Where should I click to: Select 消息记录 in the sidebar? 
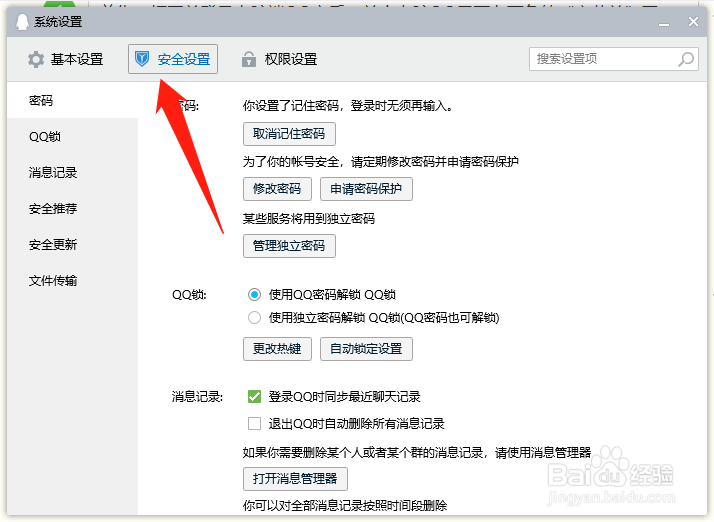pyautogui.click(x=72, y=173)
